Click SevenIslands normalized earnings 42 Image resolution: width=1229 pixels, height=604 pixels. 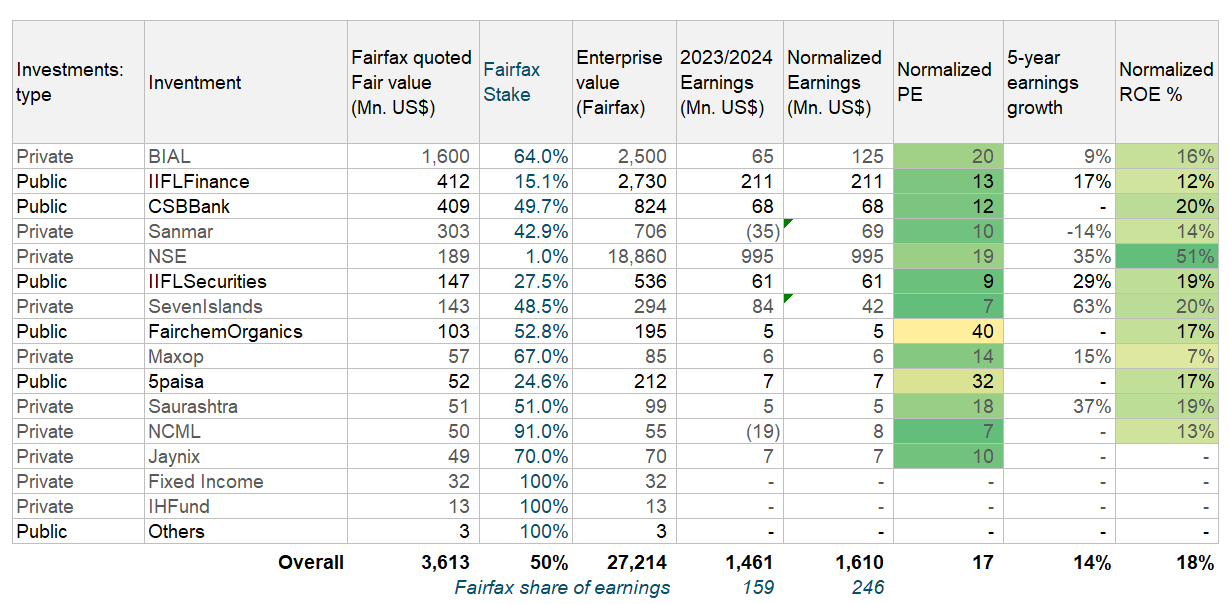[x=837, y=306]
